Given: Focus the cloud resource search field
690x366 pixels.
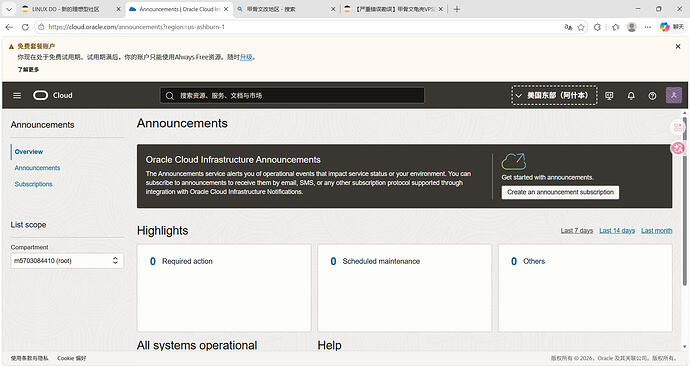Looking at the screenshot, I should point(292,95).
